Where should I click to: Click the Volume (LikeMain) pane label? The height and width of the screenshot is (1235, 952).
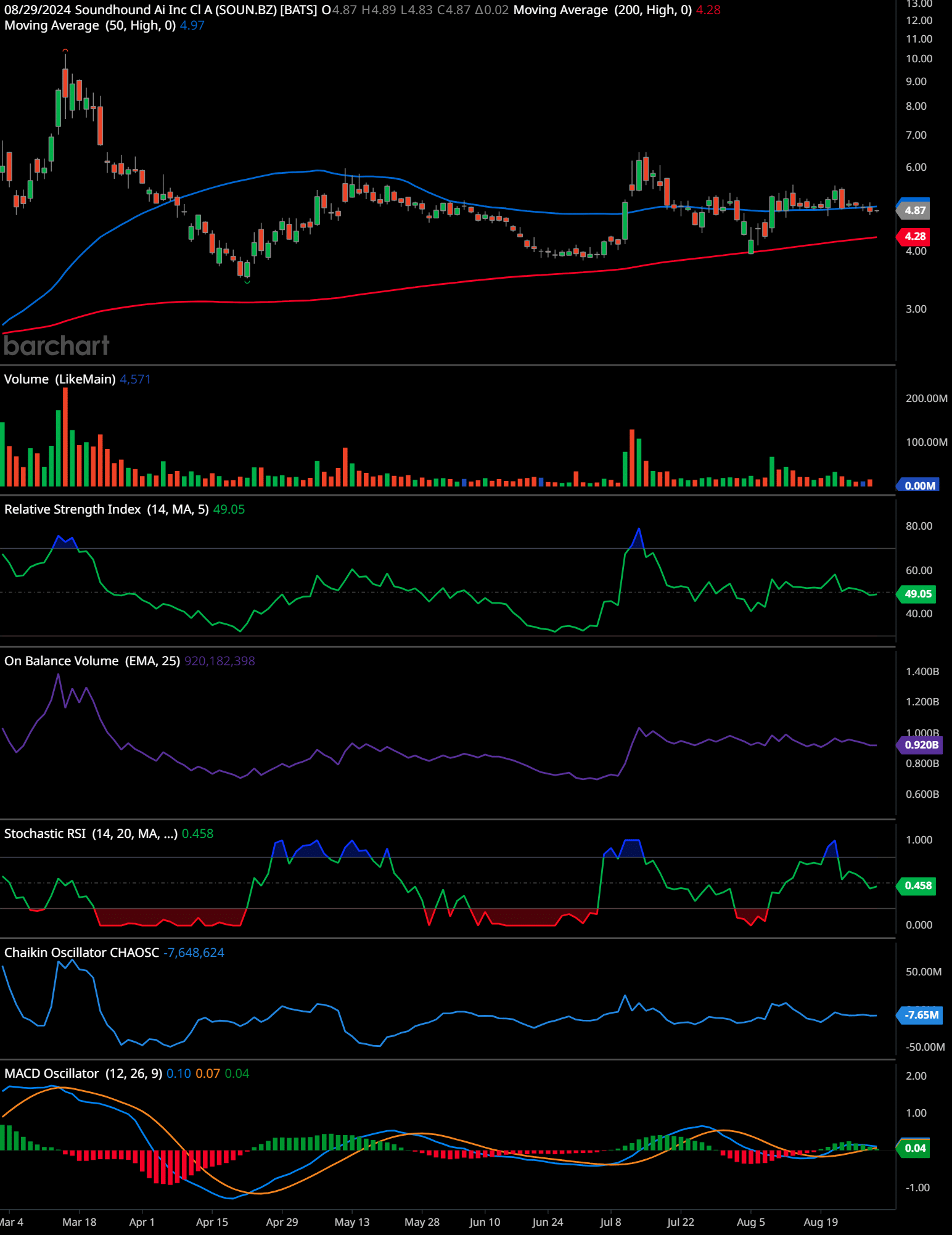[60, 379]
